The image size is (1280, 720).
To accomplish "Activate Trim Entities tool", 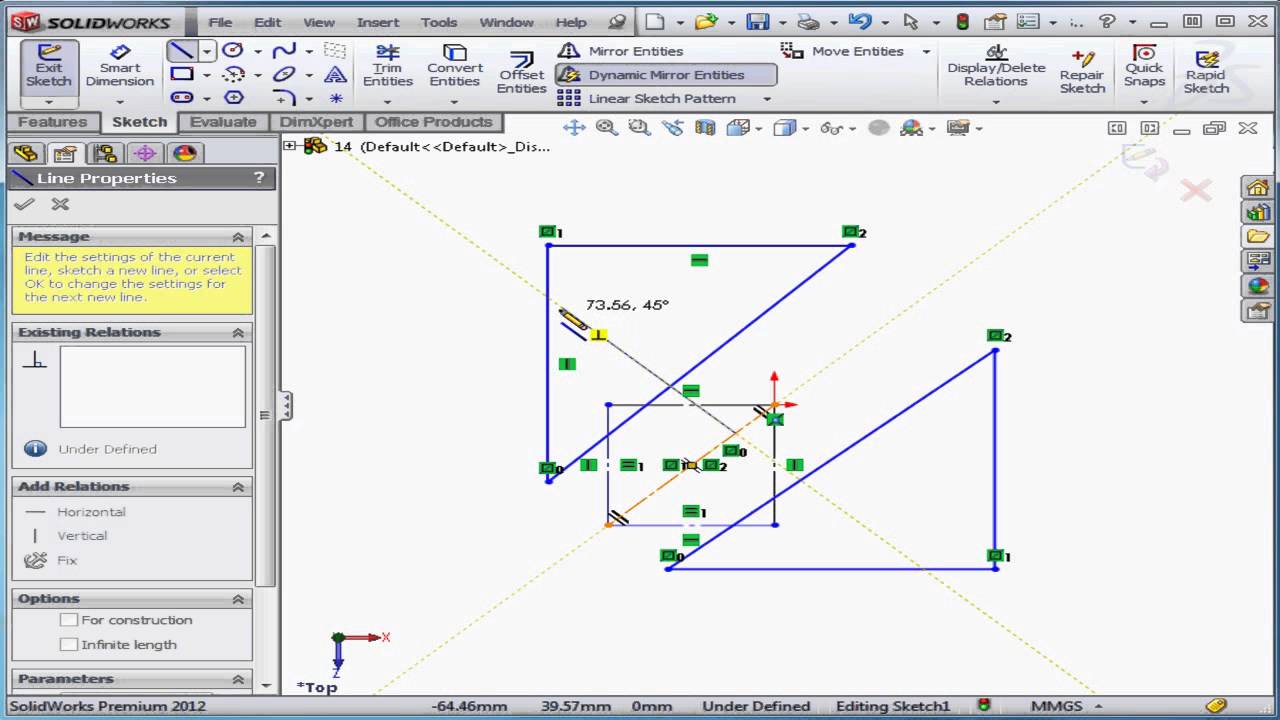I will [x=388, y=67].
